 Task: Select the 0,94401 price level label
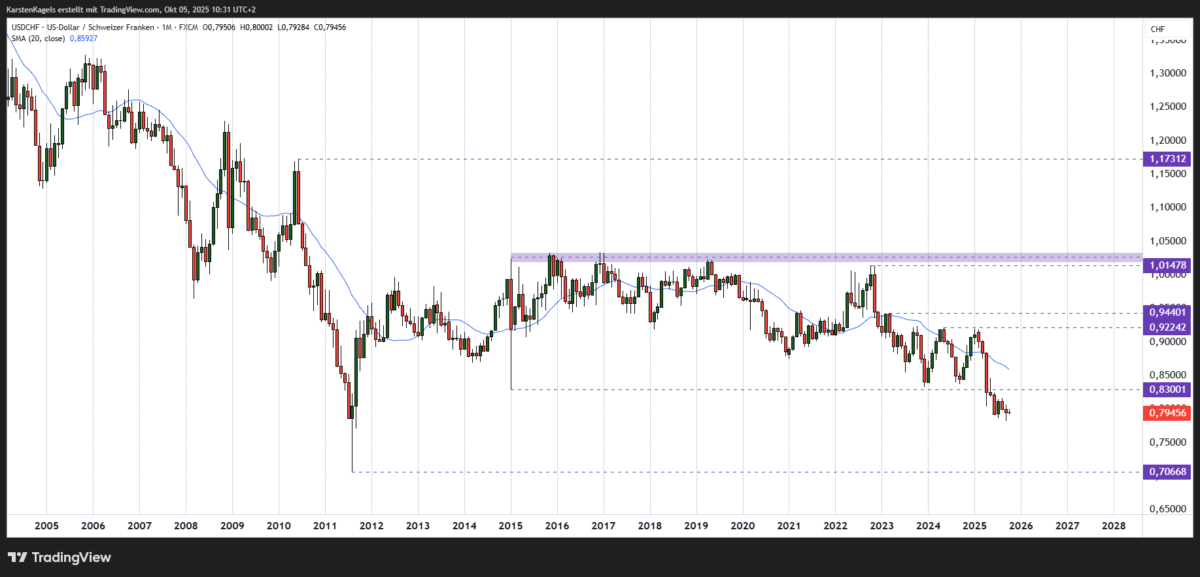click(1166, 313)
